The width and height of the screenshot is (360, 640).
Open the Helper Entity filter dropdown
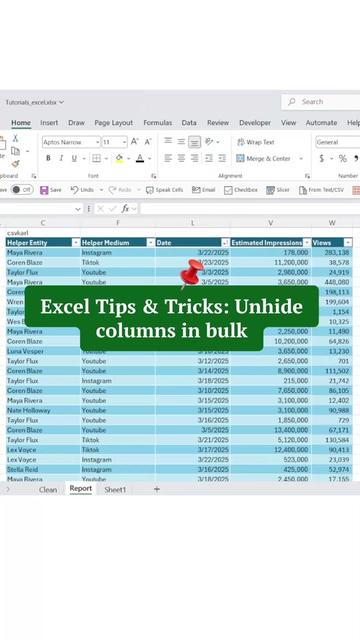click(x=76, y=243)
